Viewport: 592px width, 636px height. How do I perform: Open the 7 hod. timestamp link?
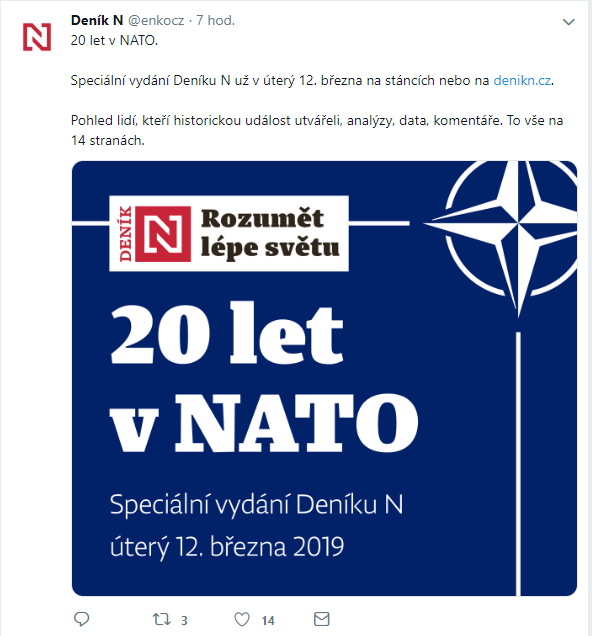(x=215, y=20)
